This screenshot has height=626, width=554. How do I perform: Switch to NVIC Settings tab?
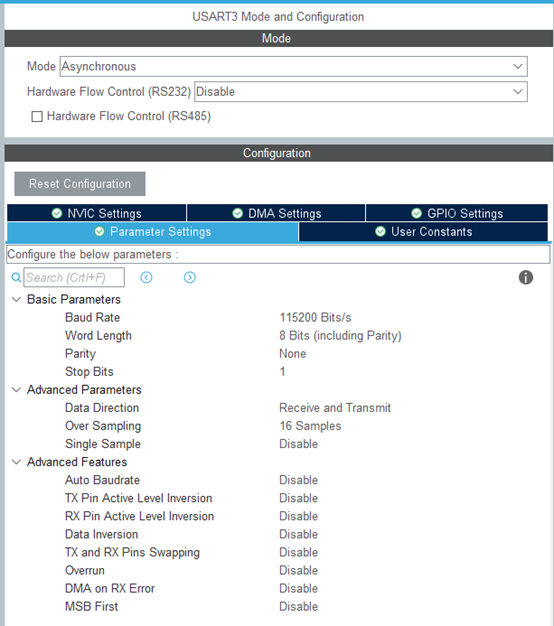tap(97, 213)
